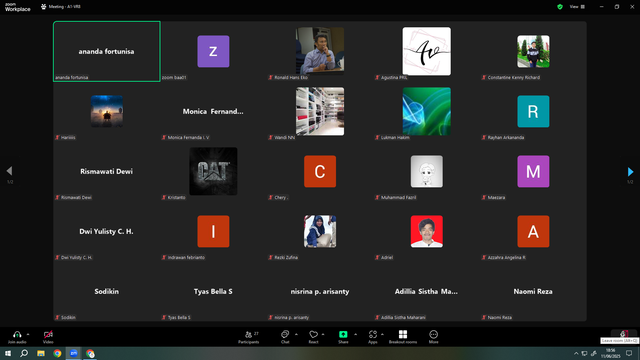Click the taskbar clock showing 18:56

coord(610,353)
